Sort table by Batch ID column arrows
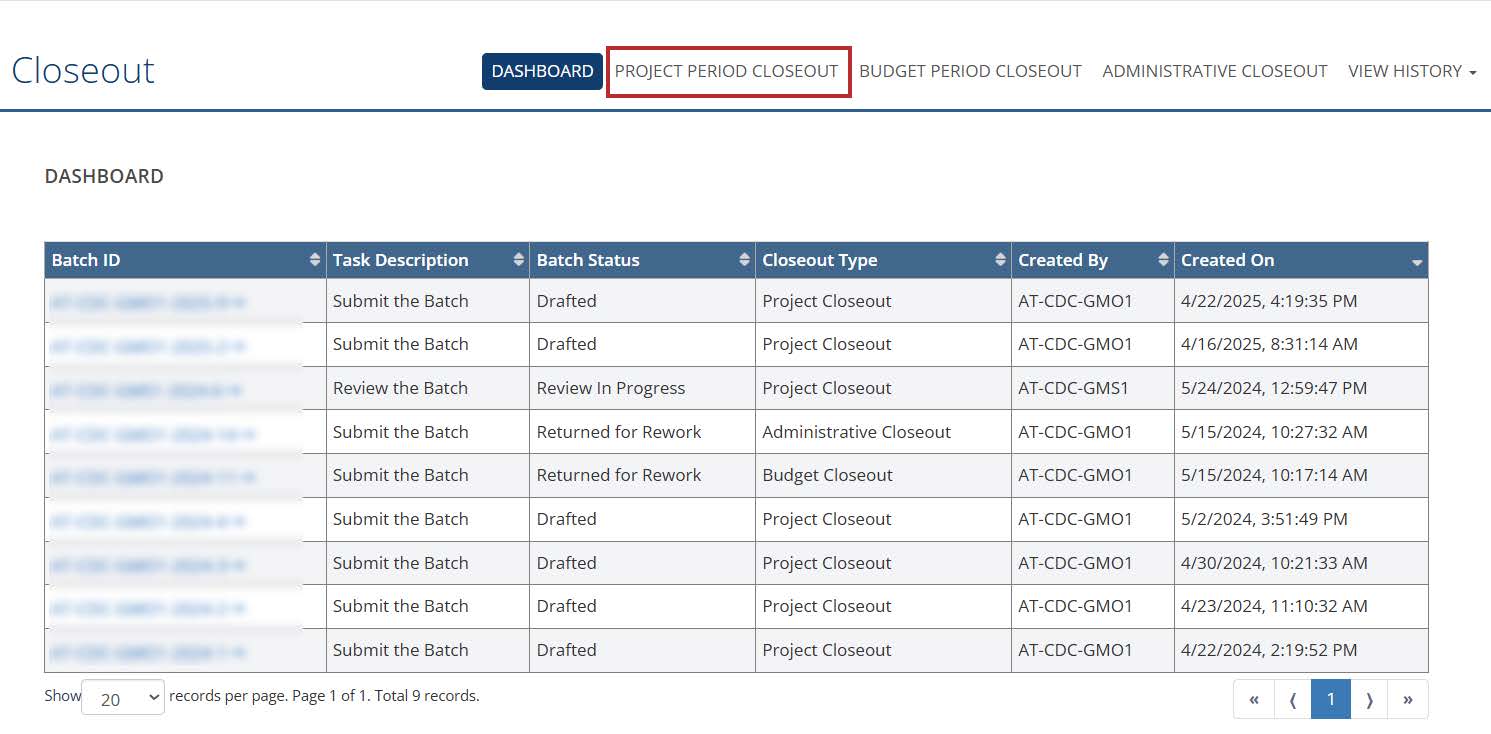The height and width of the screenshot is (734, 1491). pos(315,260)
